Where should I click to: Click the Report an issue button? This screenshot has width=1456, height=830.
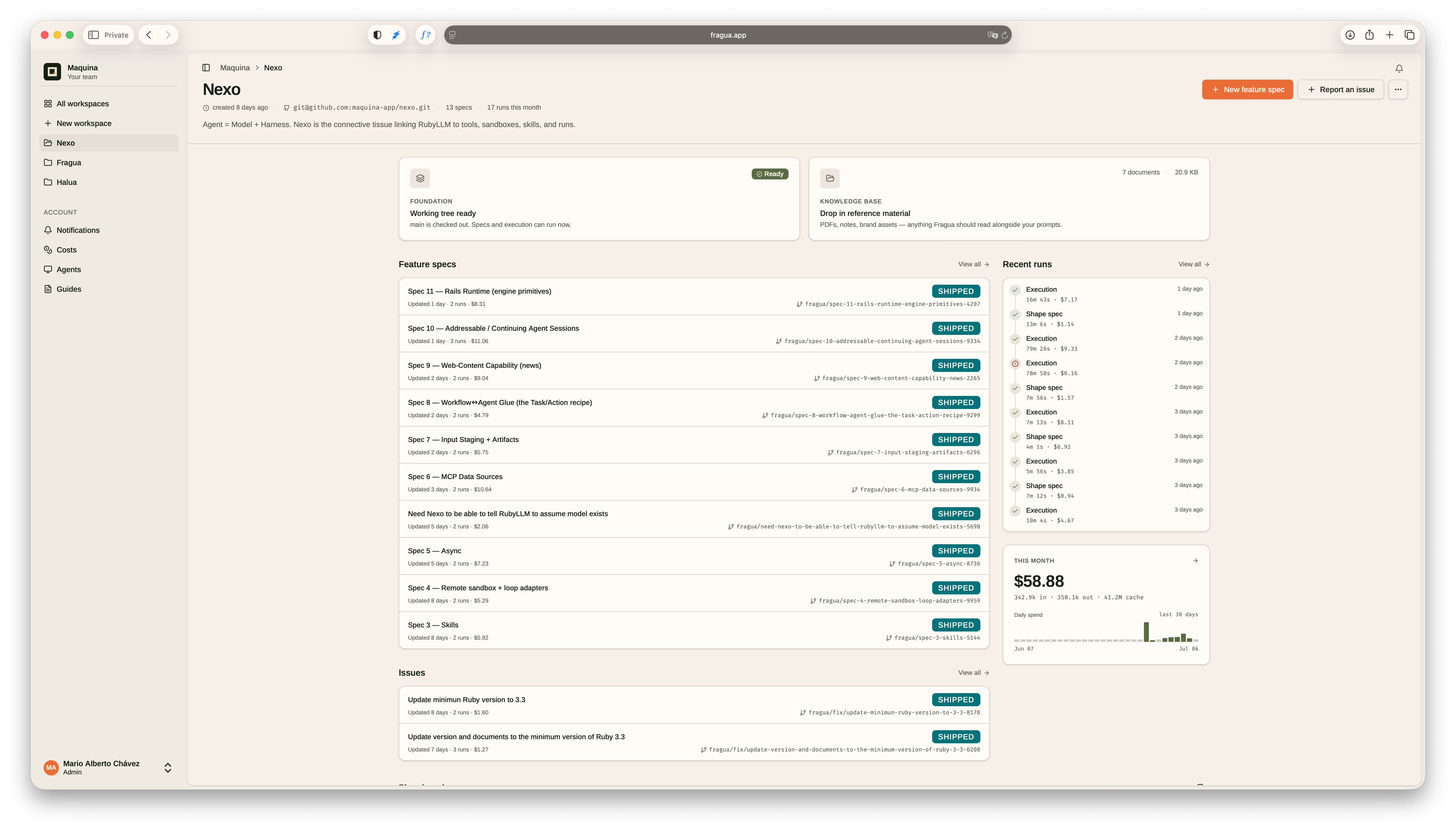click(1340, 89)
